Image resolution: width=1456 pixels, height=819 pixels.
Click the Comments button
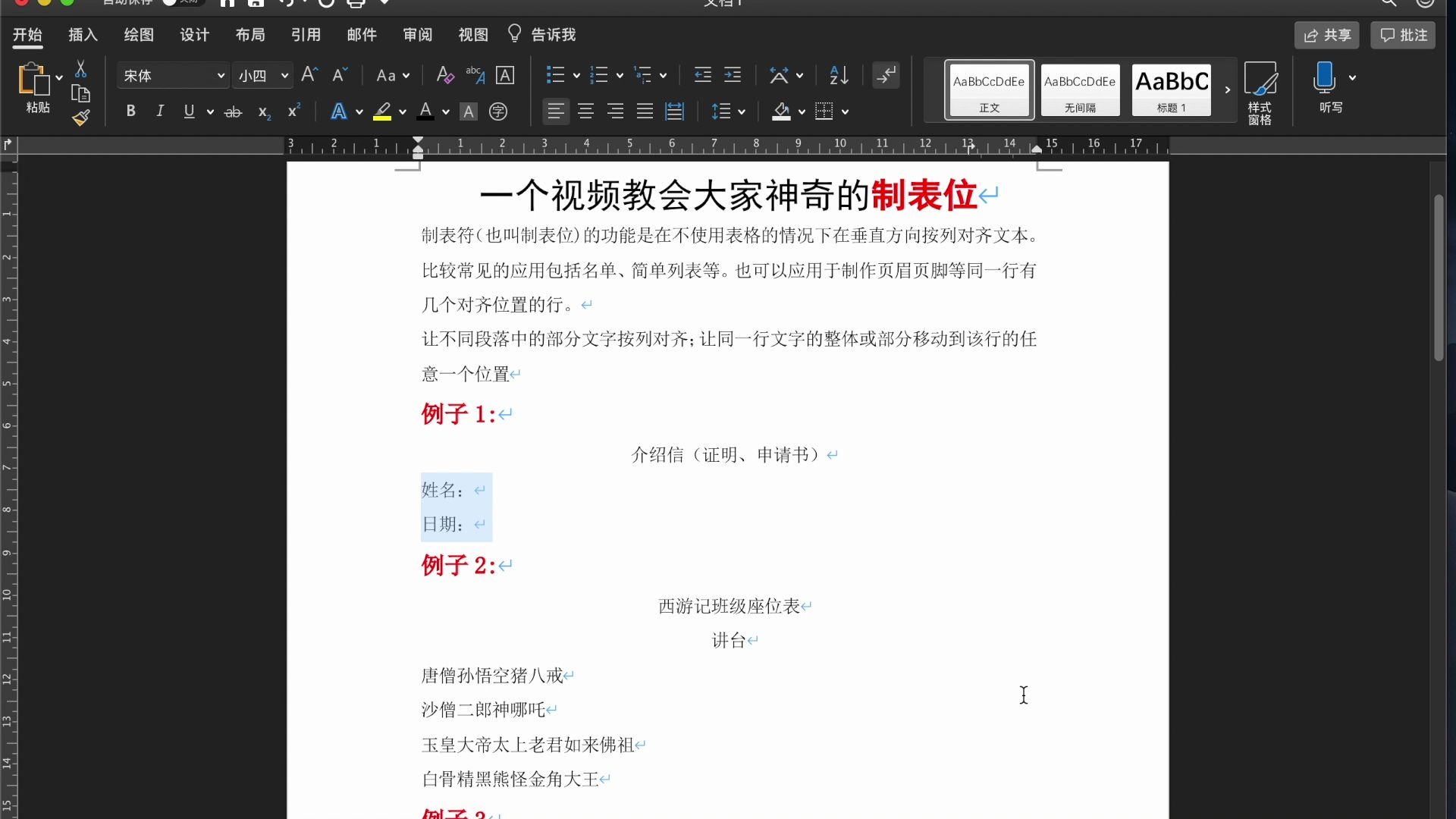tap(1403, 35)
